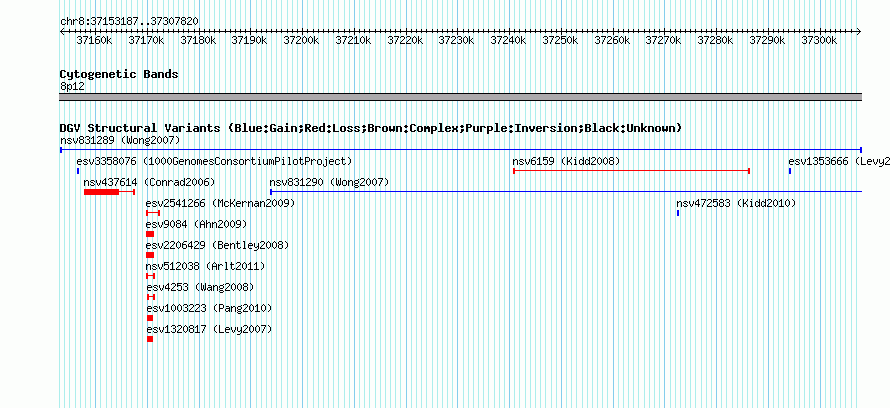Click esv2206429 red block

point(150,255)
